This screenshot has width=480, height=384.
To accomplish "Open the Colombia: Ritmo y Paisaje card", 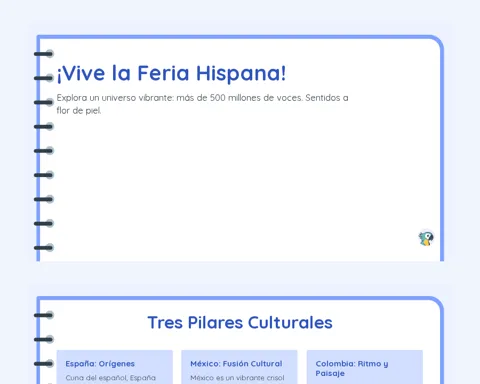I will (x=365, y=367).
